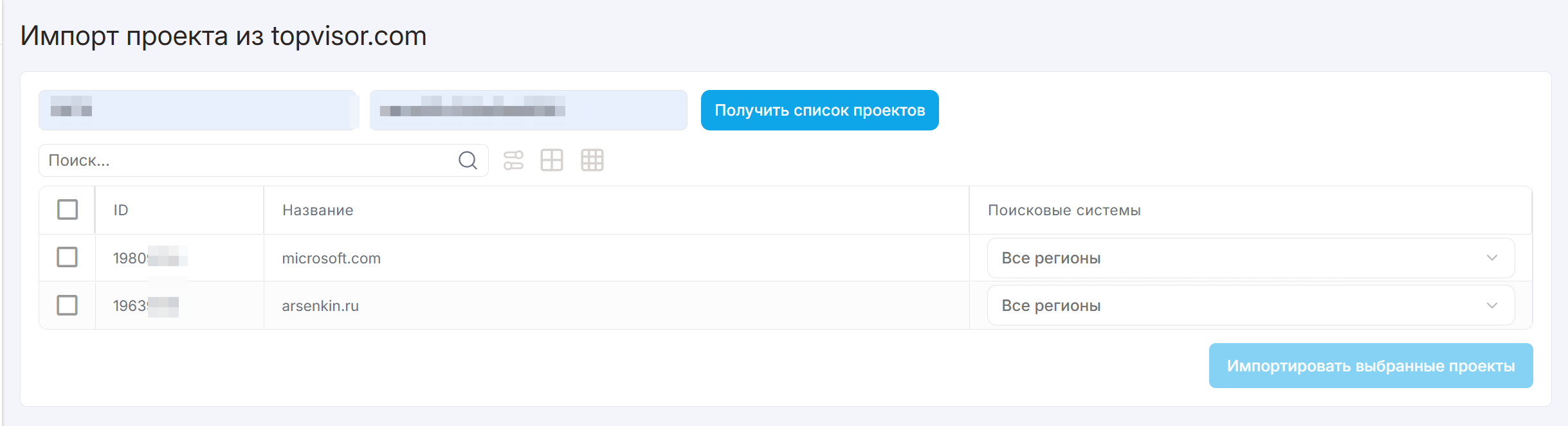Switch to the 2x2 grid view icon
The width and height of the screenshot is (1568, 426).
pyautogui.click(x=552, y=160)
